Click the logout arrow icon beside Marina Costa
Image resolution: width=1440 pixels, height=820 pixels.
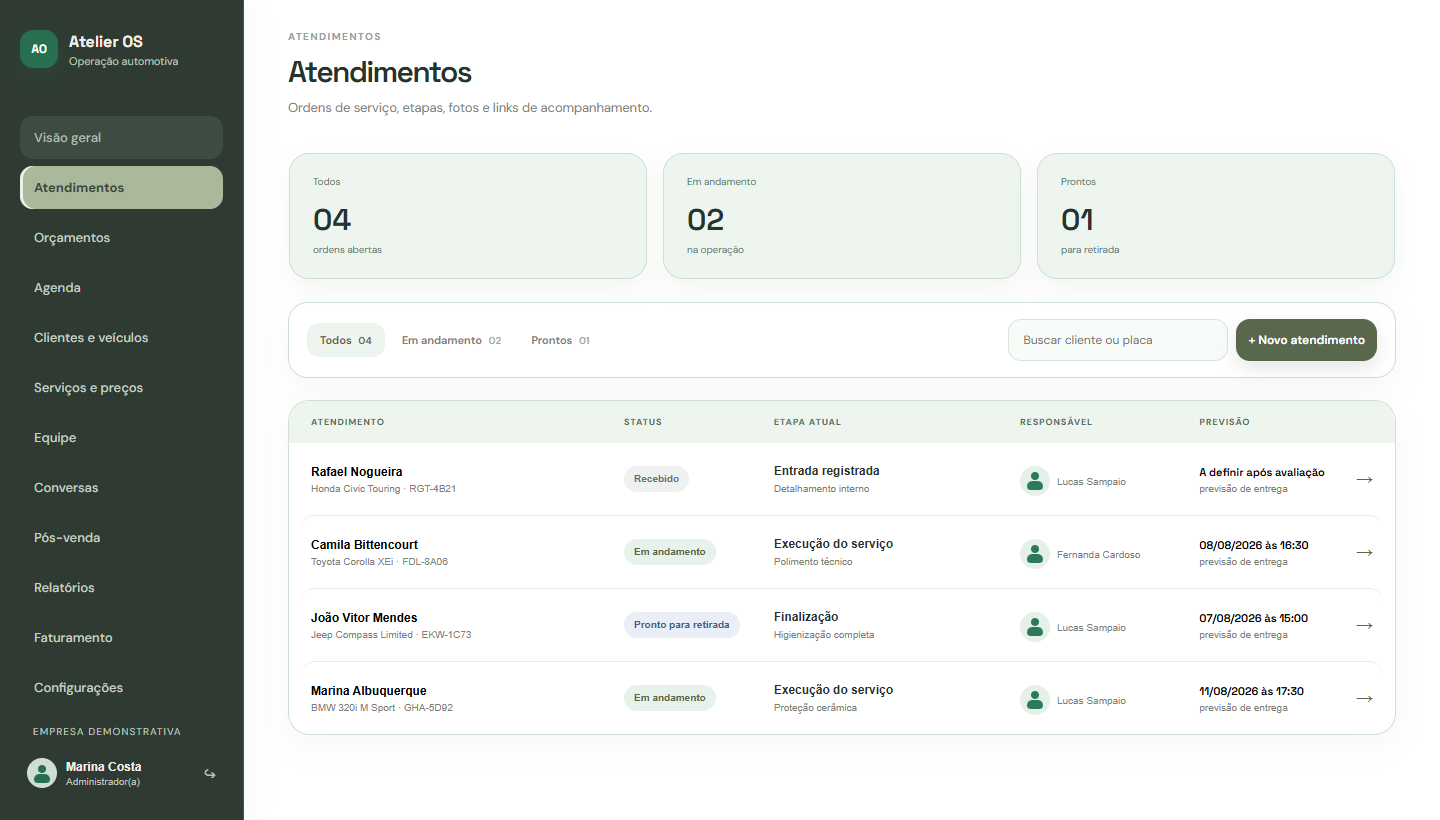[210, 773]
